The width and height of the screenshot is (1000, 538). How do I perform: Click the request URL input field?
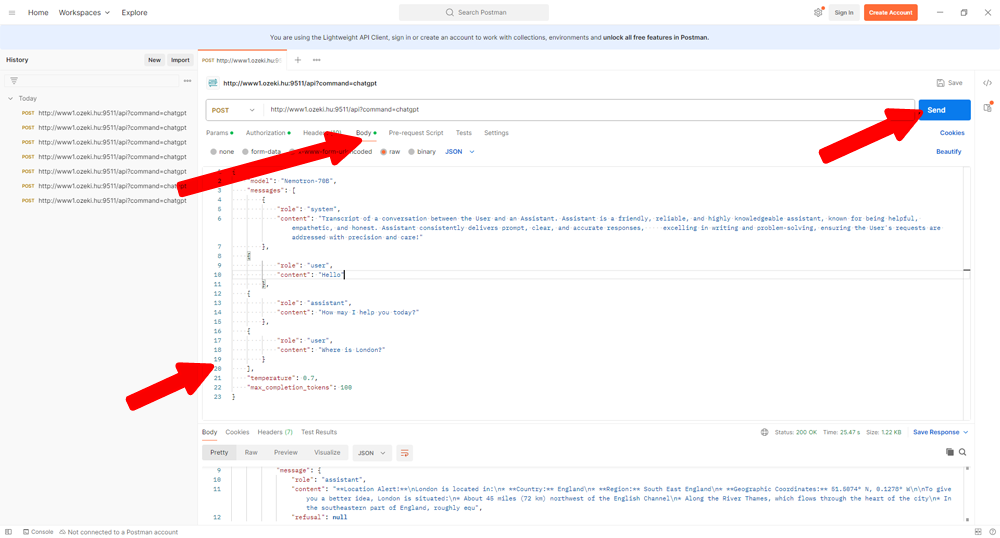tap(590, 110)
